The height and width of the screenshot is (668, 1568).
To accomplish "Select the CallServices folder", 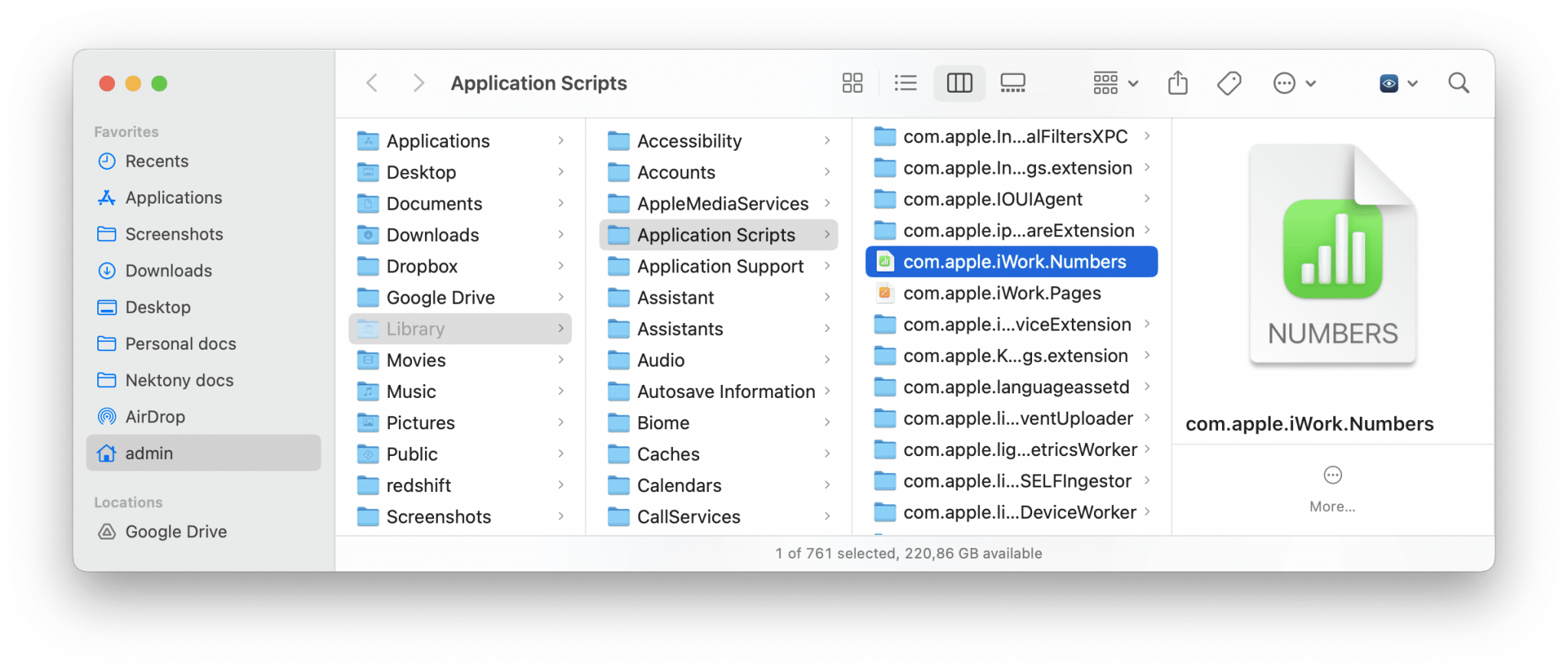I will (718, 517).
